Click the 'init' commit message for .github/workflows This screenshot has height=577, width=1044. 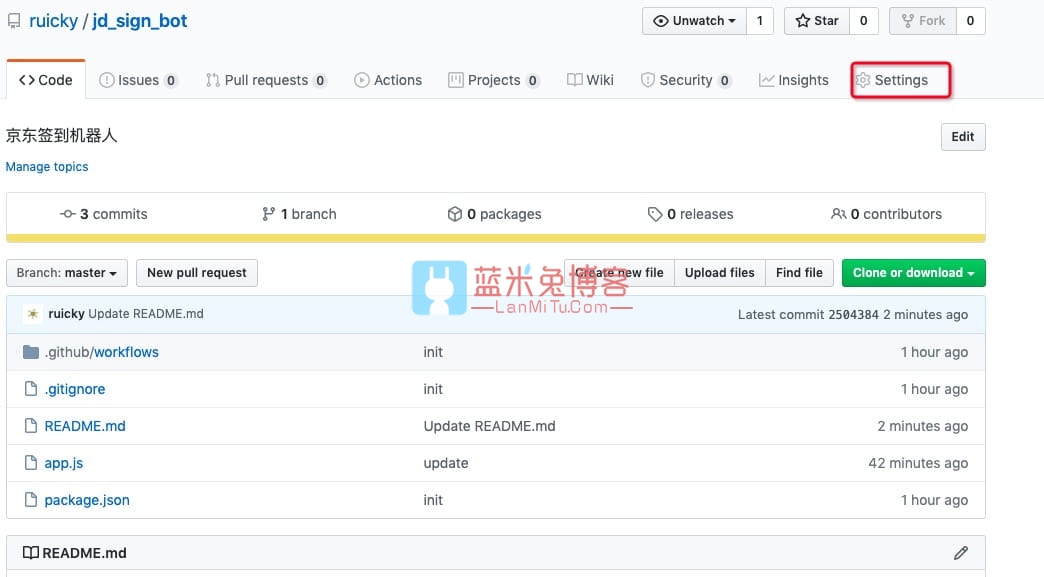pyautogui.click(x=433, y=352)
